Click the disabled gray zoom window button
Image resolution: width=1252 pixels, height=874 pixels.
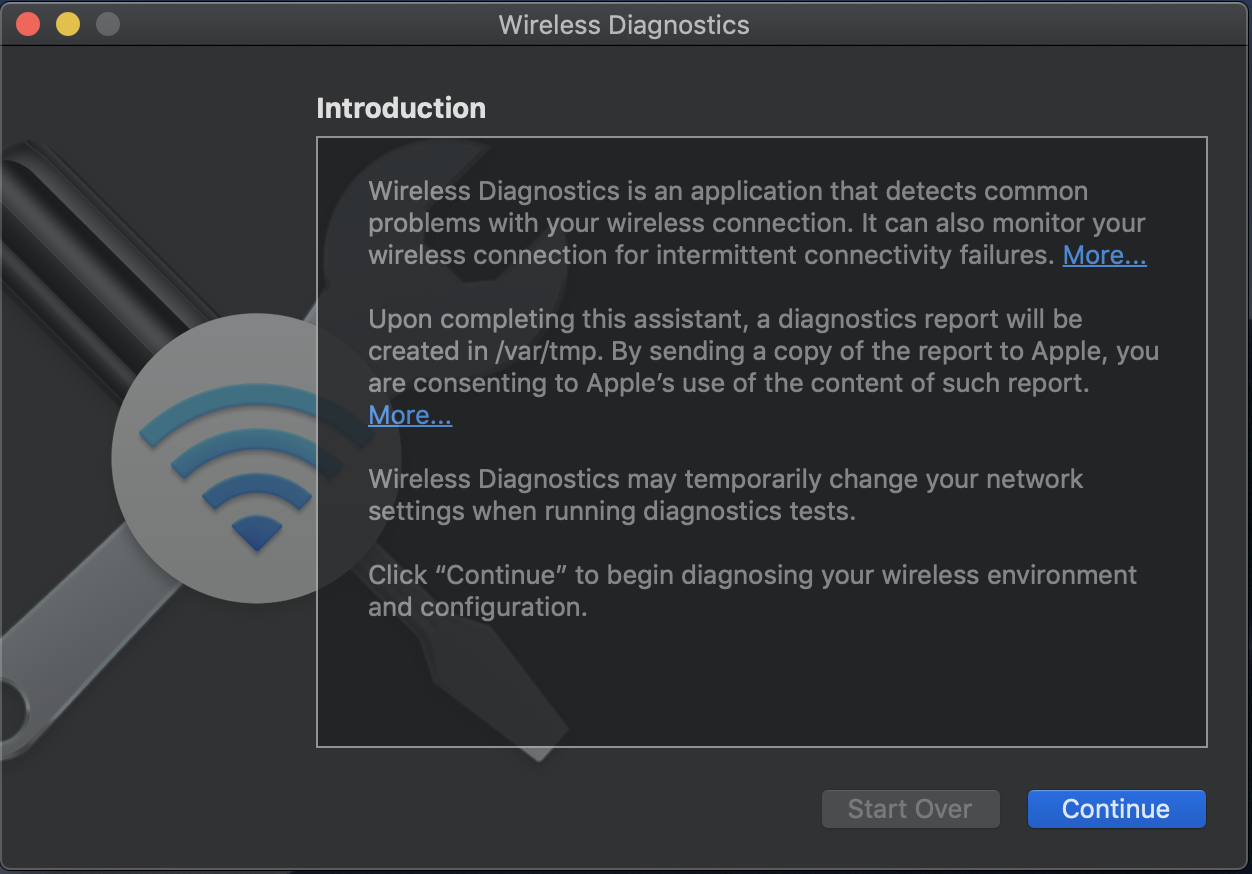[x=108, y=24]
